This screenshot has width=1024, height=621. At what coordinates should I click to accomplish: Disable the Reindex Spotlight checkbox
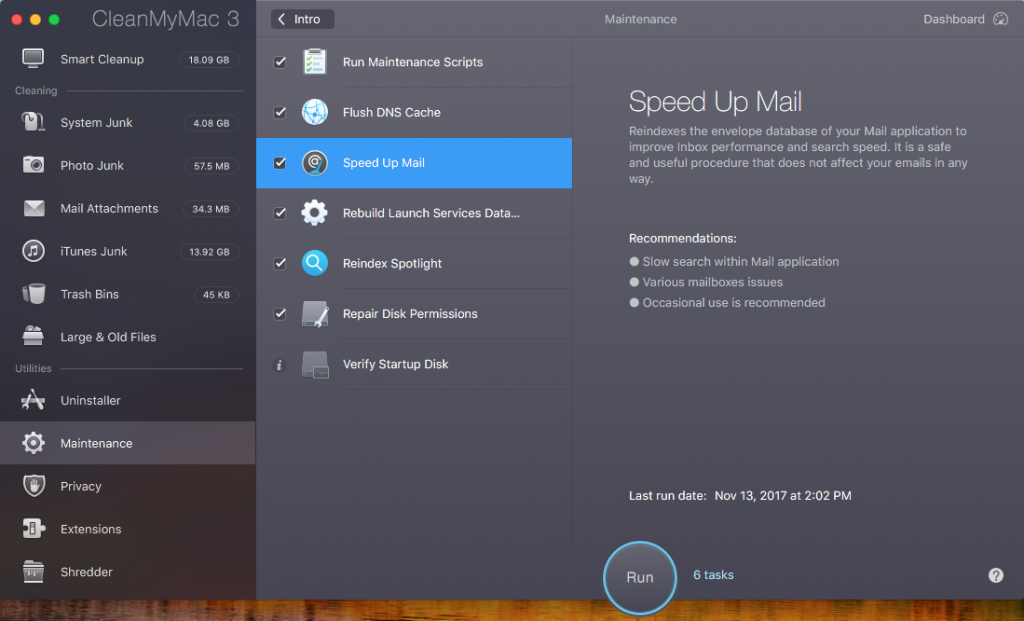[x=280, y=263]
